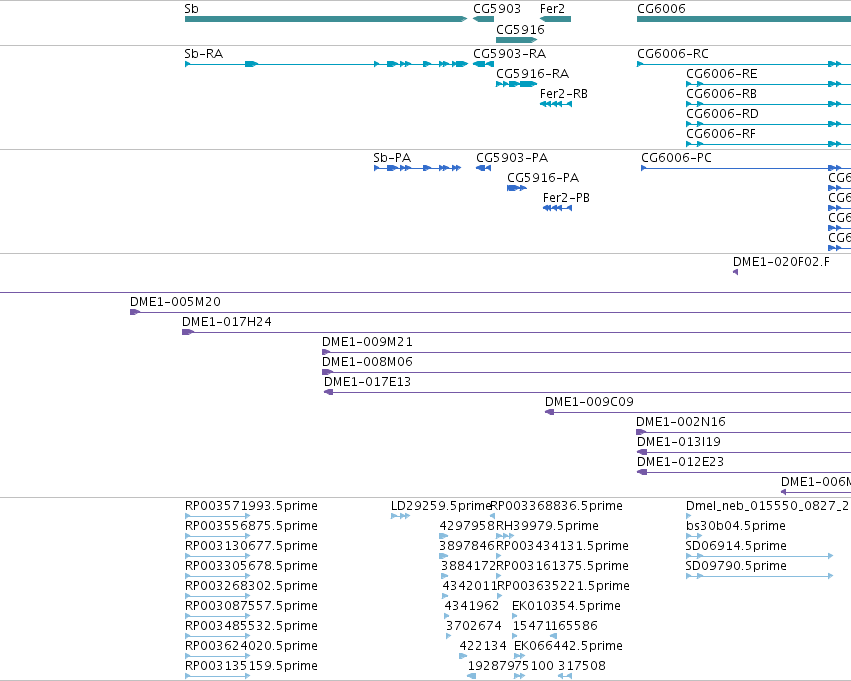Click the Fer2-PB protein label

click(x=566, y=198)
